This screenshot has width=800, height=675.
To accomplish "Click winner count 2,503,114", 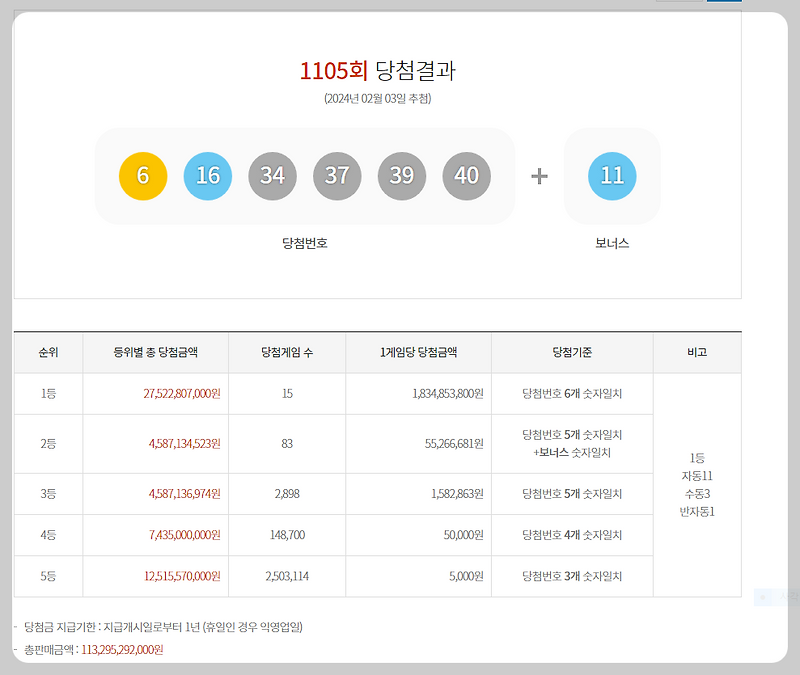I will (x=287, y=577).
